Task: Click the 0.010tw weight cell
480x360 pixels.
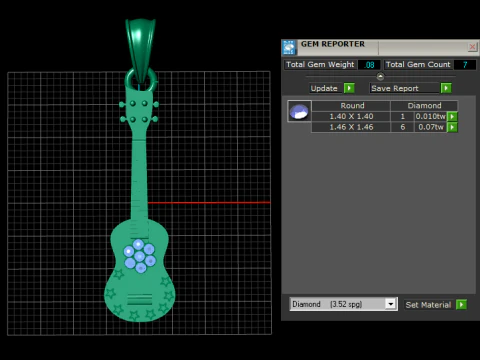Action: click(x=430, y=117)
